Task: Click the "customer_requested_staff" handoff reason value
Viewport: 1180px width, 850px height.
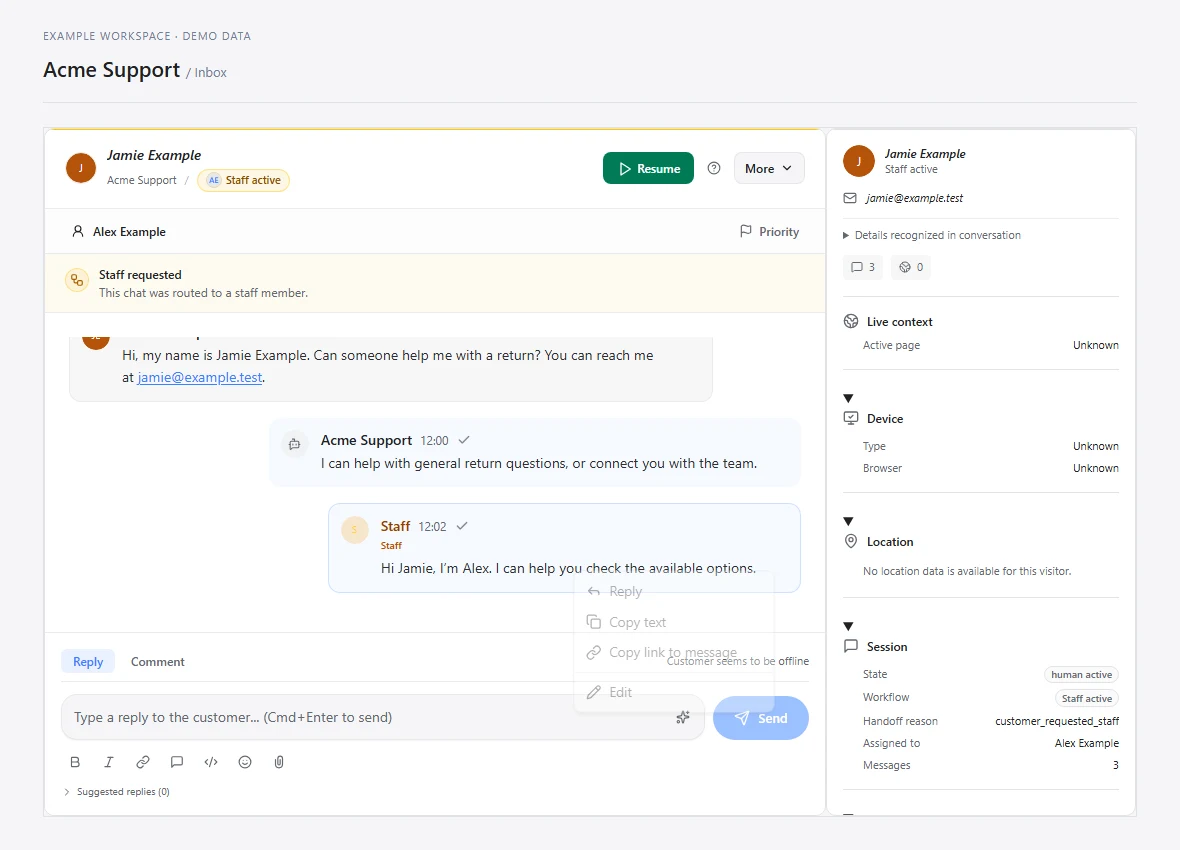Action: 1057,721
